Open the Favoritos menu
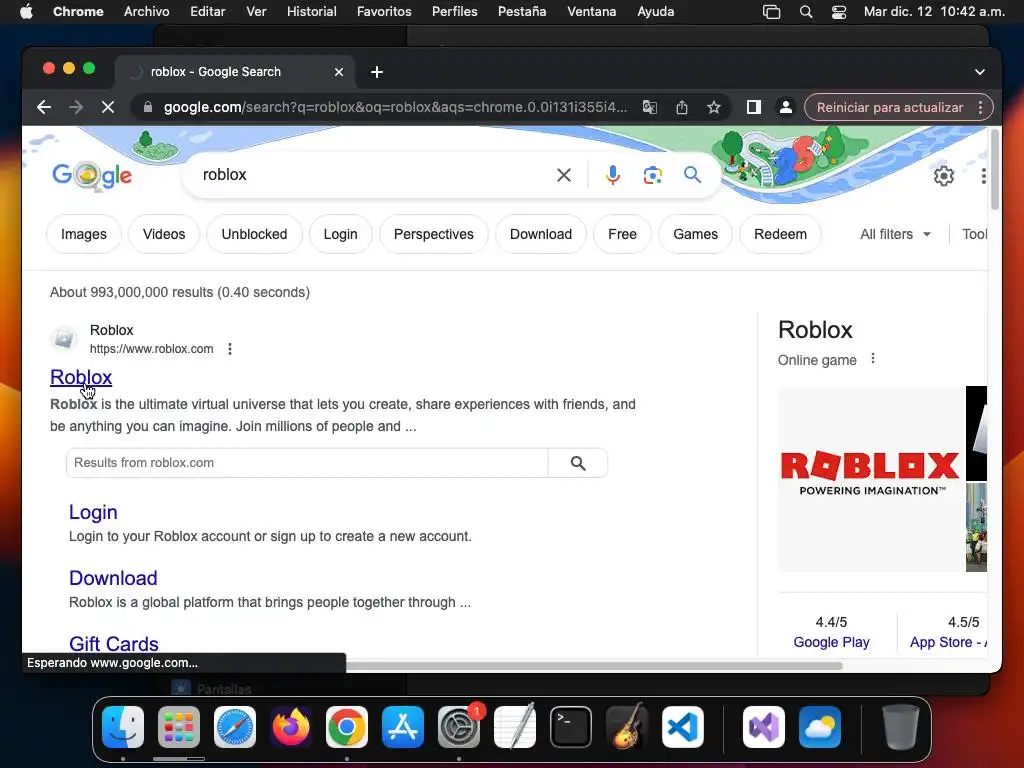 [x=384, y=12]
